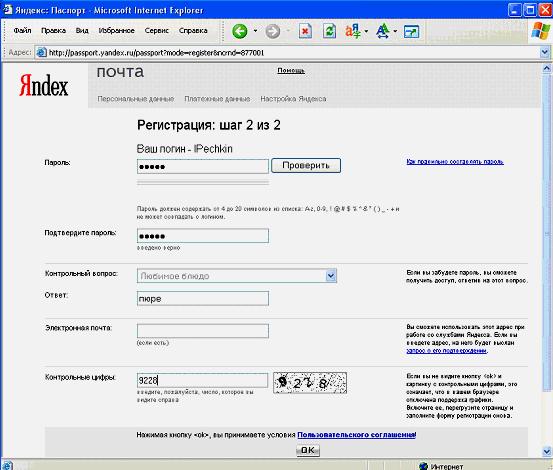Click the vertical scrollbar thumb
553x470 pixels.
pos(547,233)
